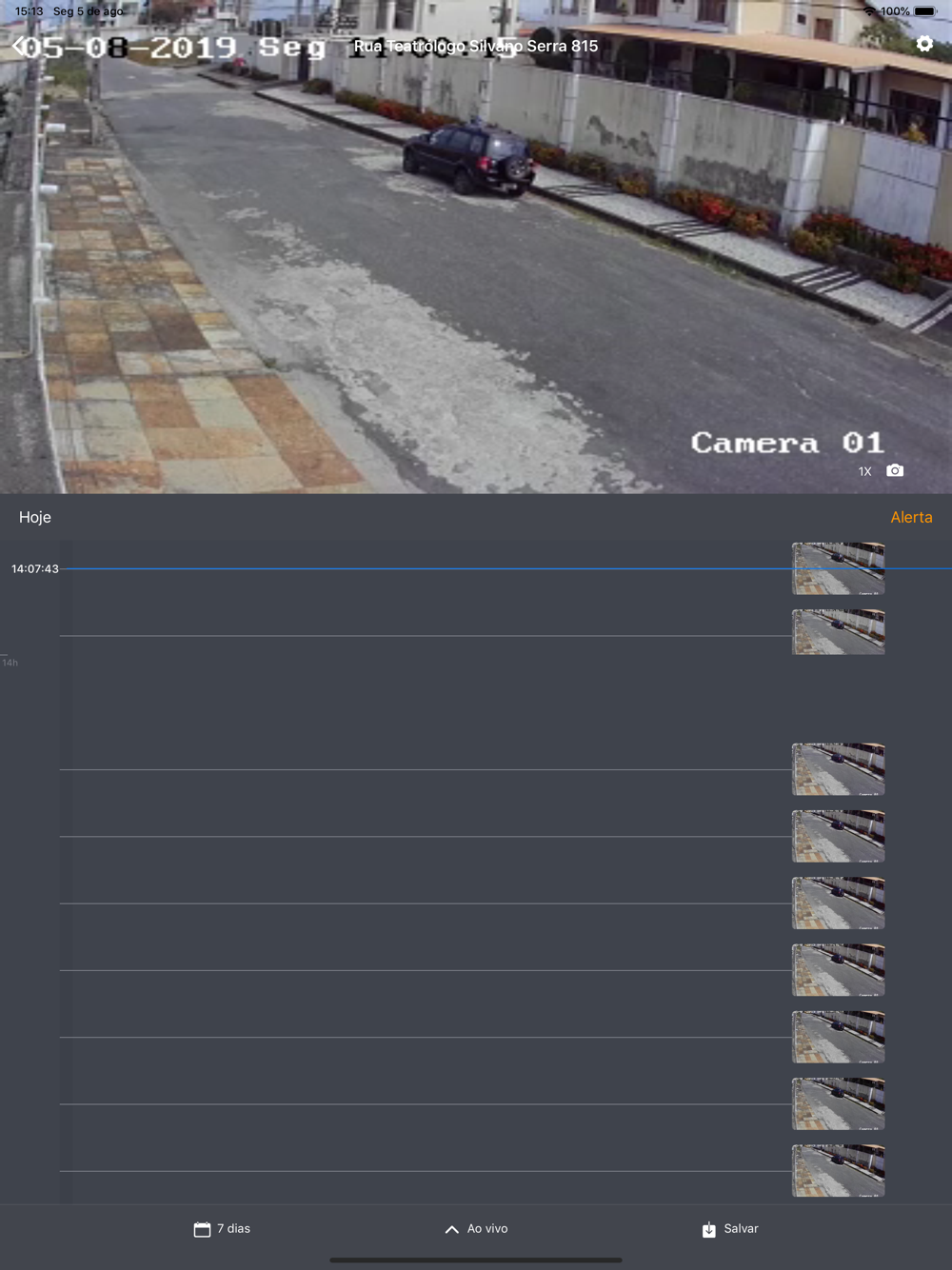Check the battery status icon
The image size is (952, 1270).
tap(925, 11)
